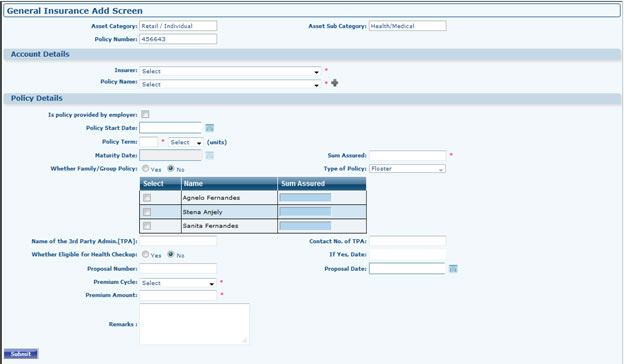Click the Premium Amount field
This screenshot has height=364, width=624.
(x=178, y=295)
